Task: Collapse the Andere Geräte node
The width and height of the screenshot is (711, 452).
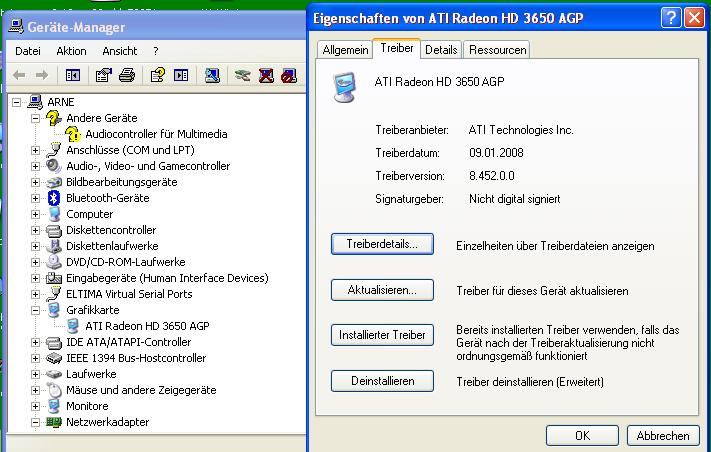Action: pyautogui.click(x=35, y=118)
